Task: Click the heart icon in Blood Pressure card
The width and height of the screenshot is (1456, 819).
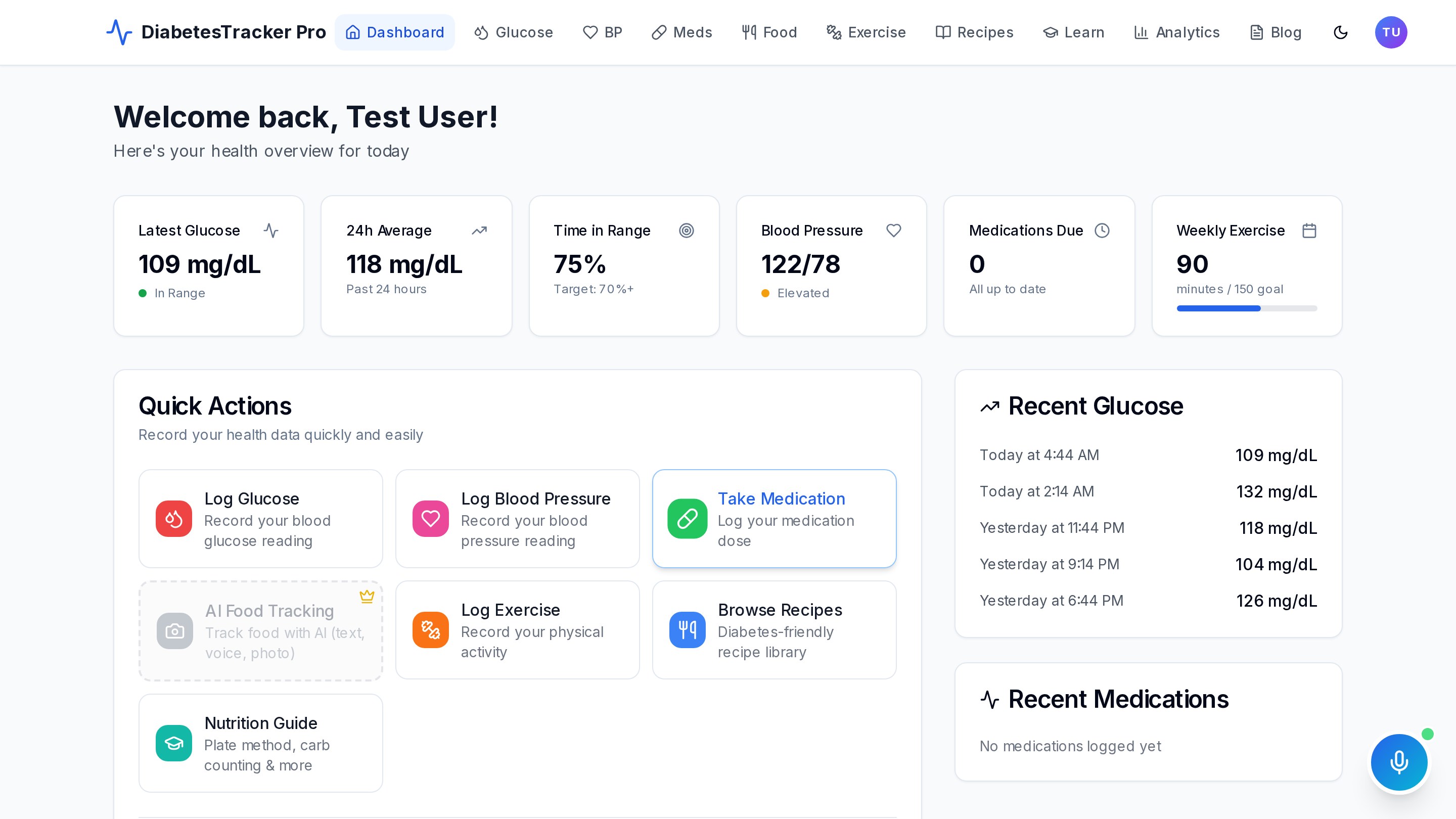Action: 894,231
